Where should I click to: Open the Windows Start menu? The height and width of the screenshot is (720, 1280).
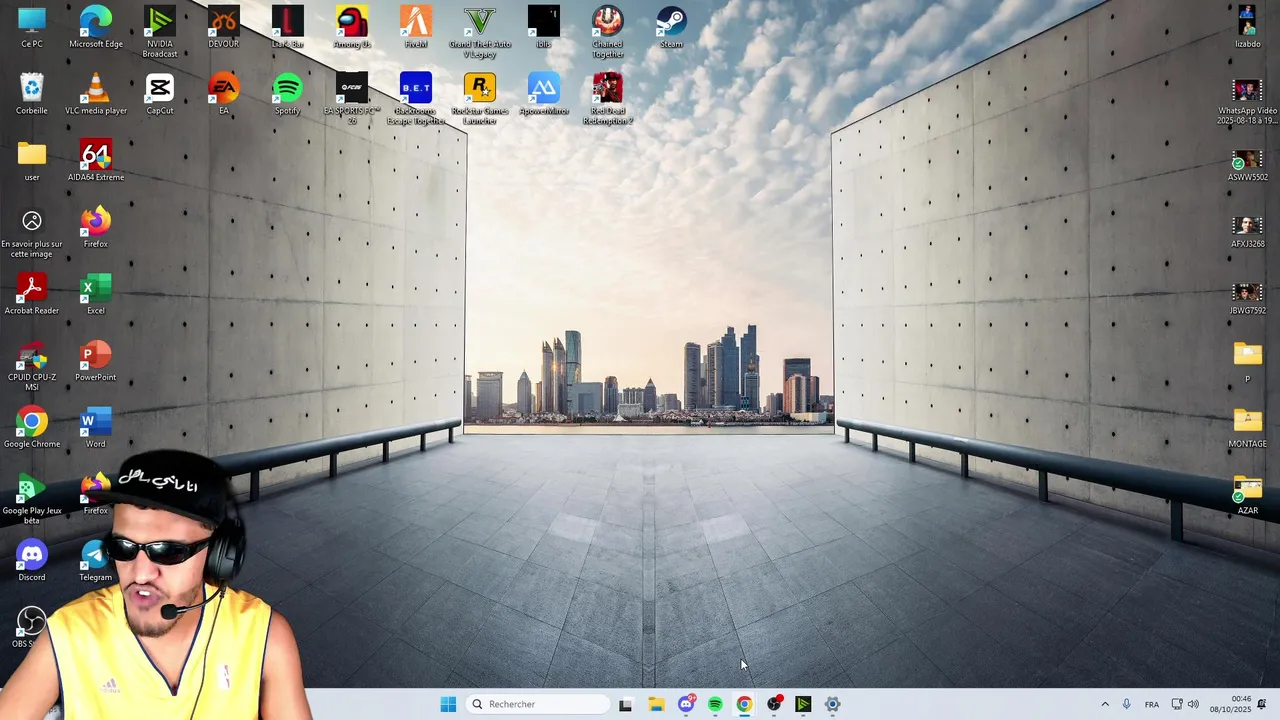click(448, 704)
